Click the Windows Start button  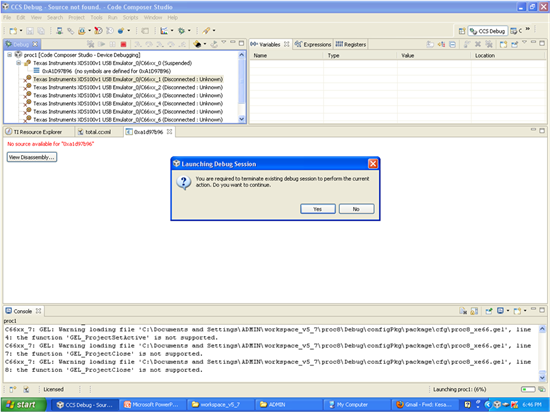click(x=23, y=405)
